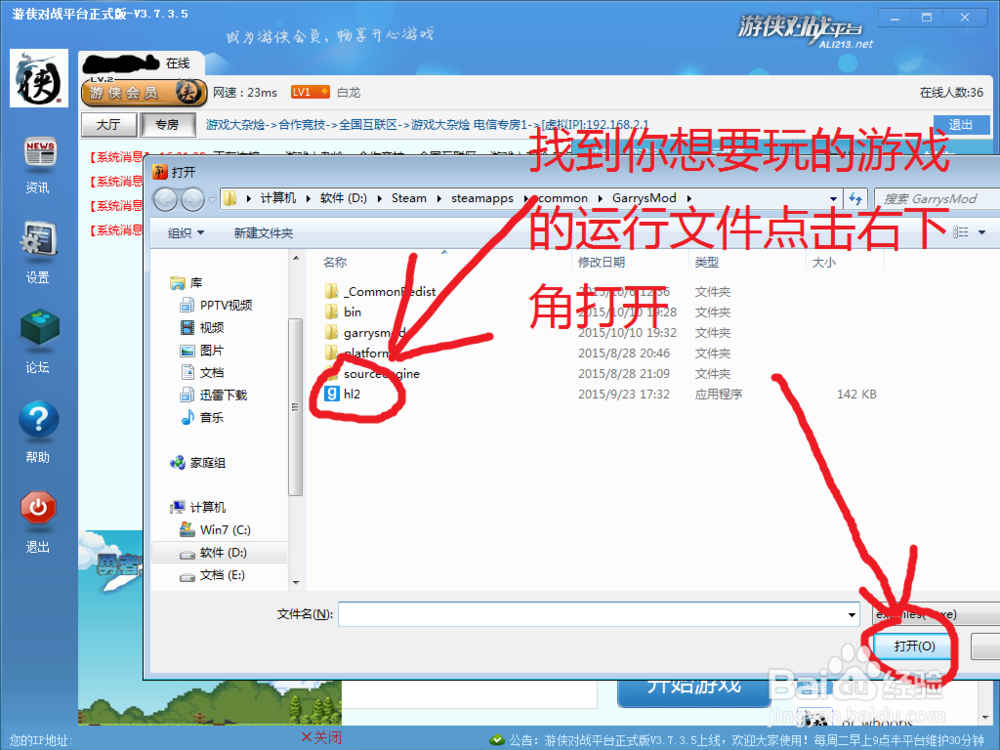Screen dimensions: 1000x750
Task: Expand the 文件名 combo box dropdown arrow
Action: 852,614
